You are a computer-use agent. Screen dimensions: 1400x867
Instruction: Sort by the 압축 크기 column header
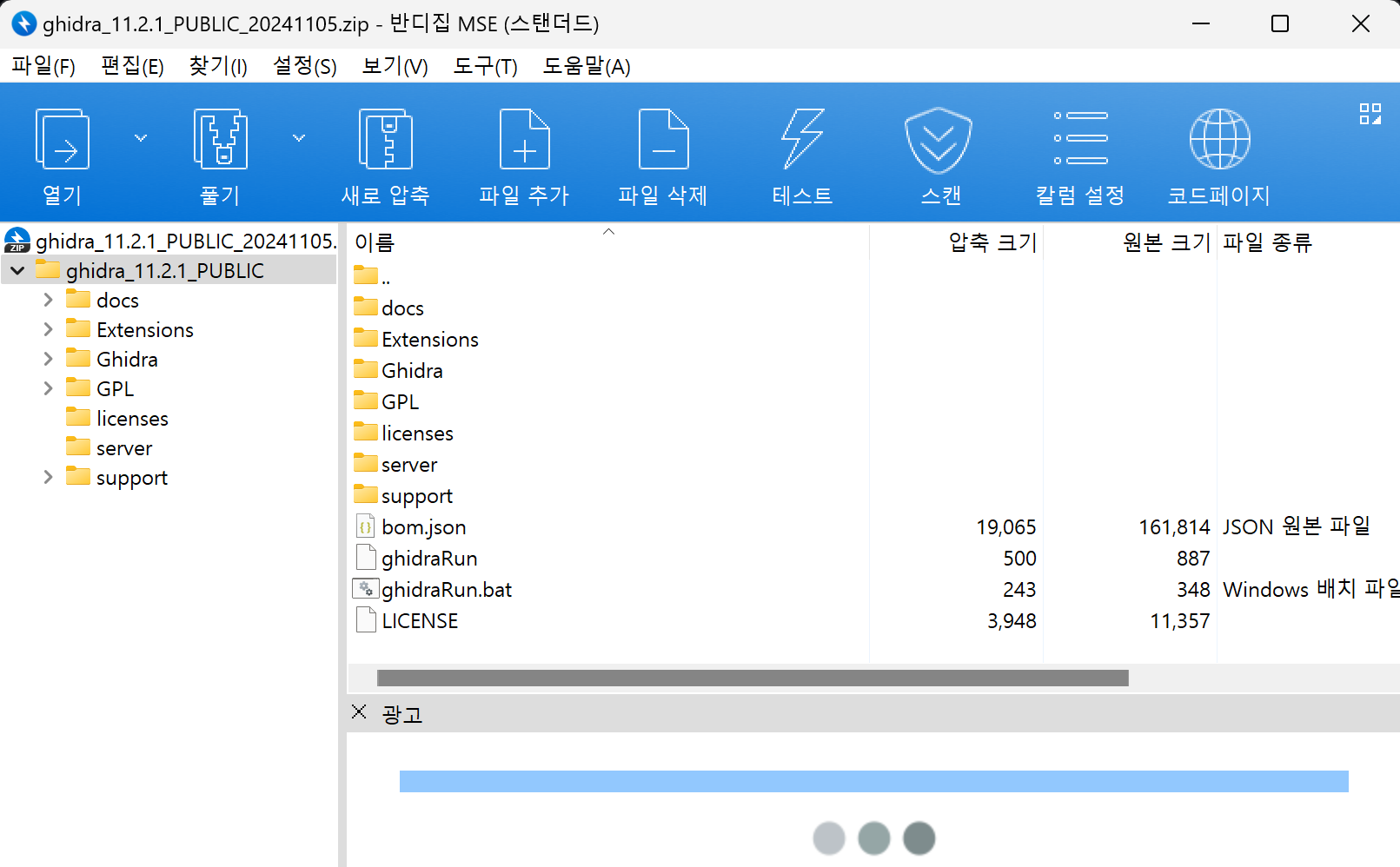coord(957,242)
